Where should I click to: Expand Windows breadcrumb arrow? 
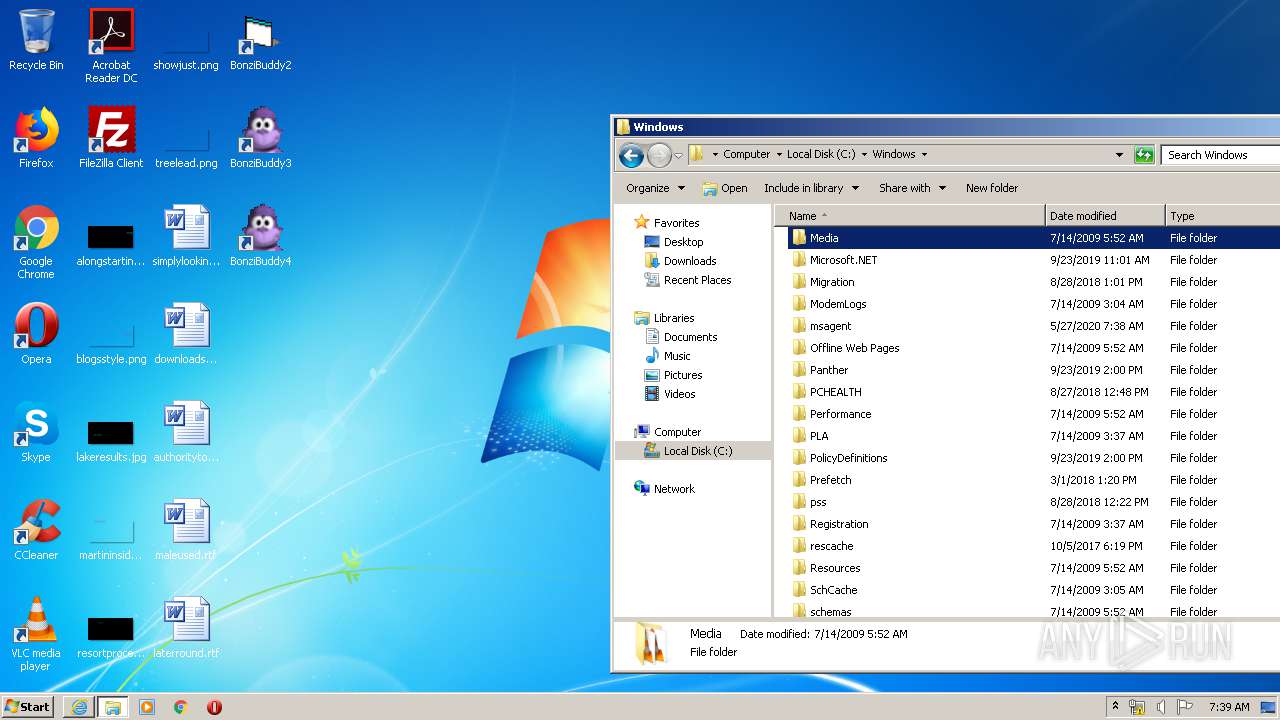click(924, 155)
